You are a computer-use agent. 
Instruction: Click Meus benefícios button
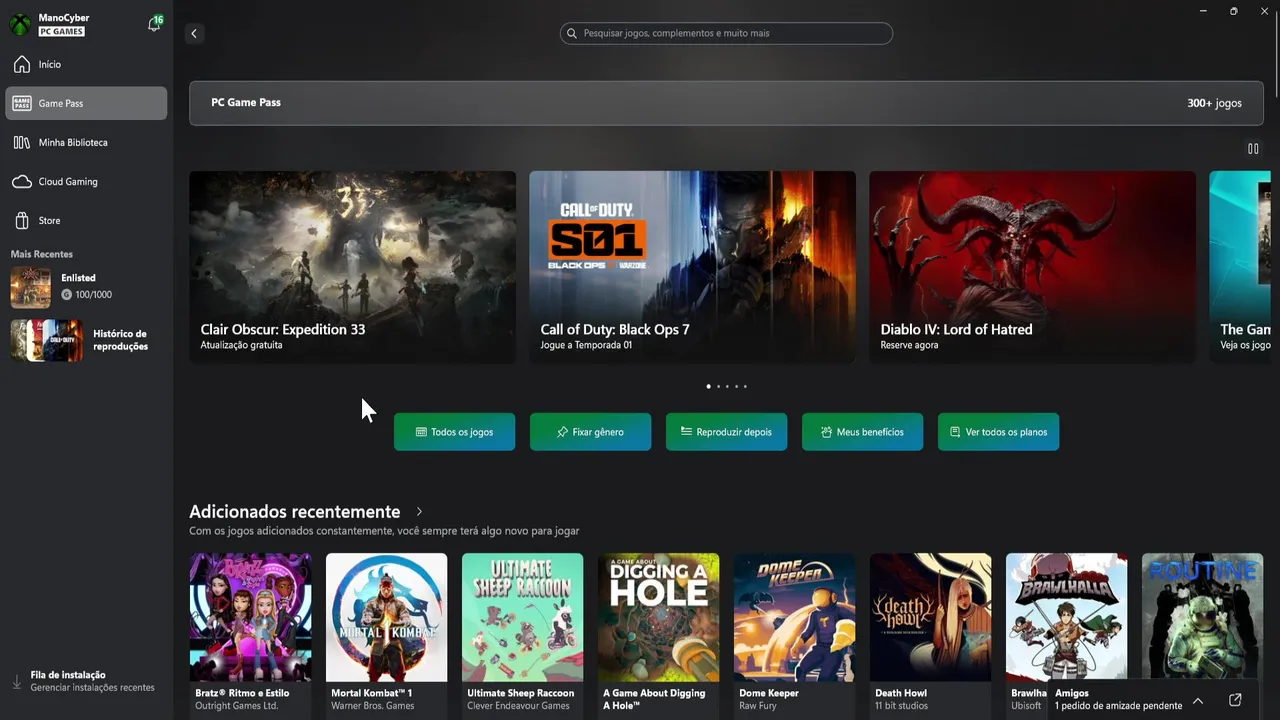pos(862,432)
